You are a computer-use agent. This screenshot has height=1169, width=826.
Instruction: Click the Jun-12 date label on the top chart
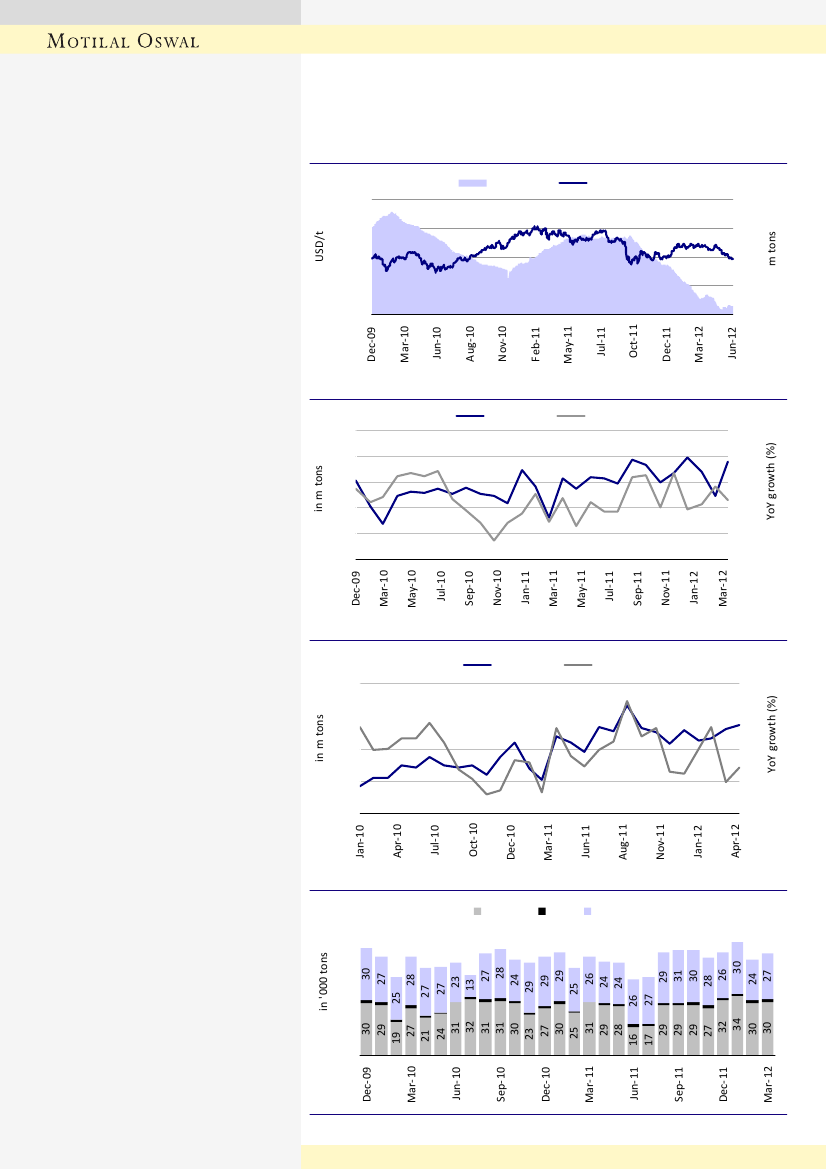pos(733,342)
